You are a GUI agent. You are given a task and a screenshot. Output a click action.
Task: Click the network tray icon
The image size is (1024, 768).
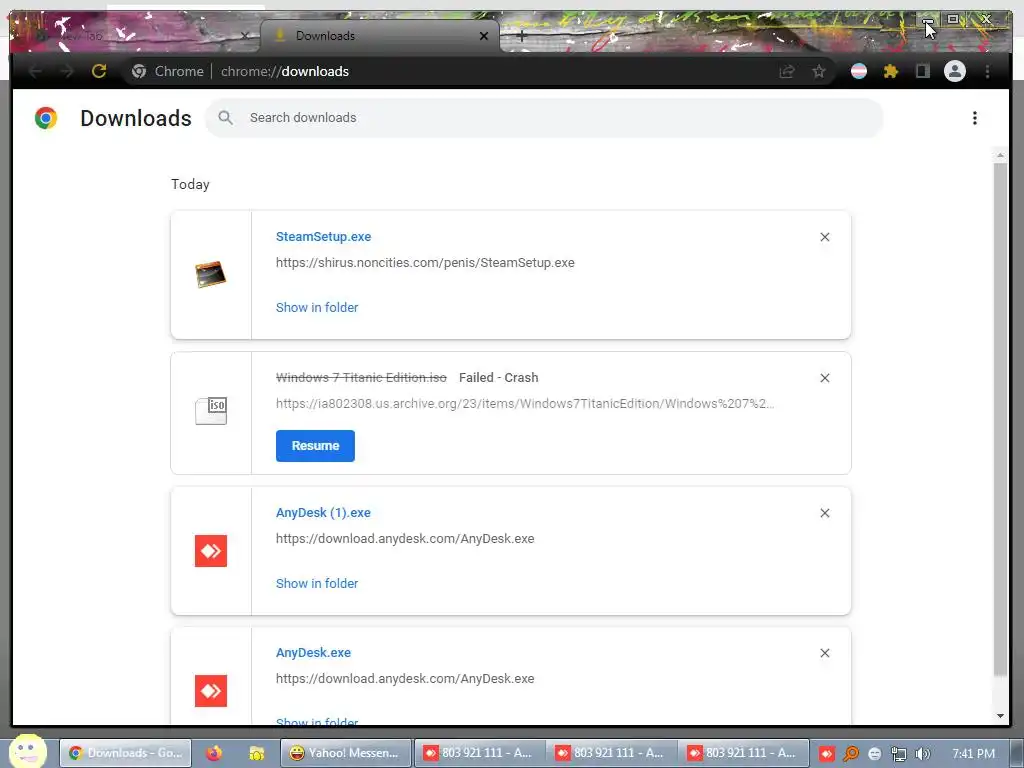(x=899, y=754)
